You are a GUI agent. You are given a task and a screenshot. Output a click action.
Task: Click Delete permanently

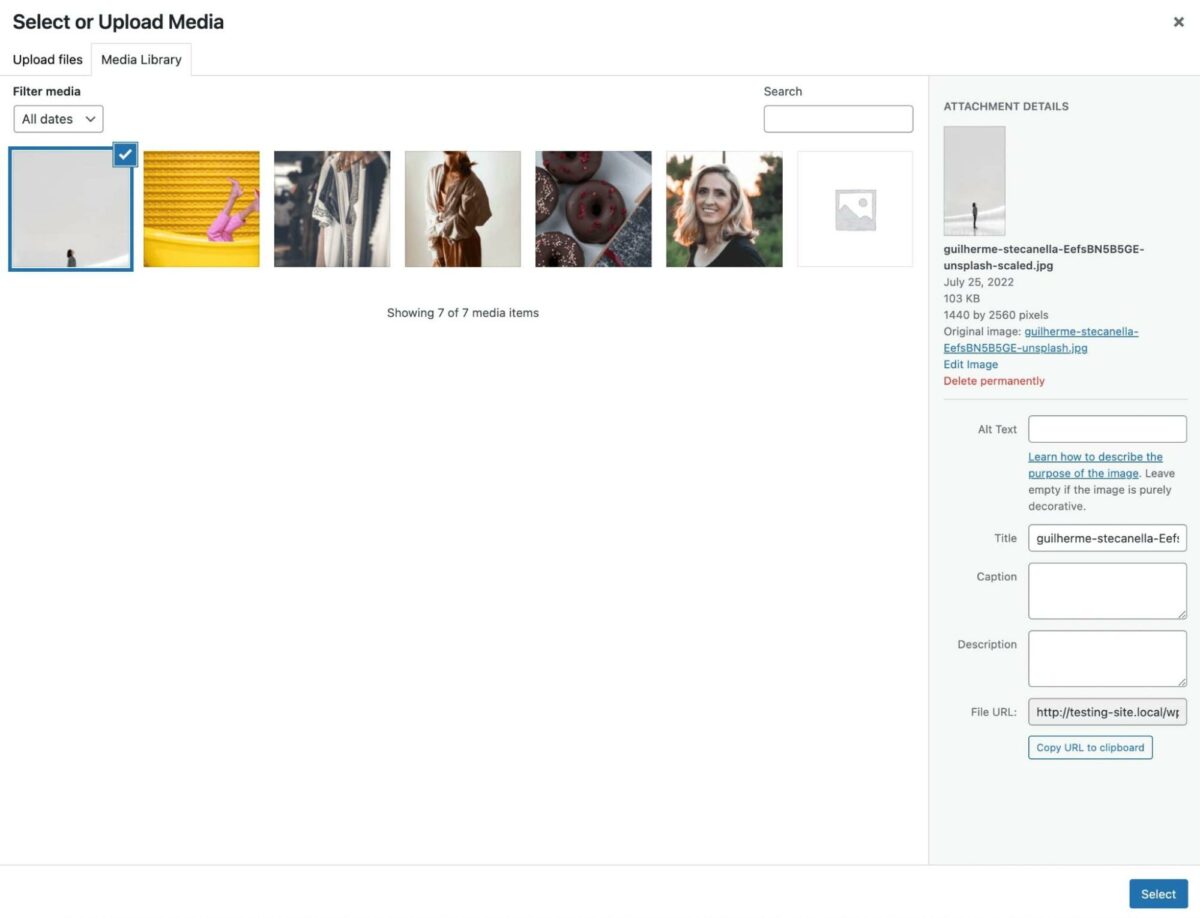pos(993,380)
